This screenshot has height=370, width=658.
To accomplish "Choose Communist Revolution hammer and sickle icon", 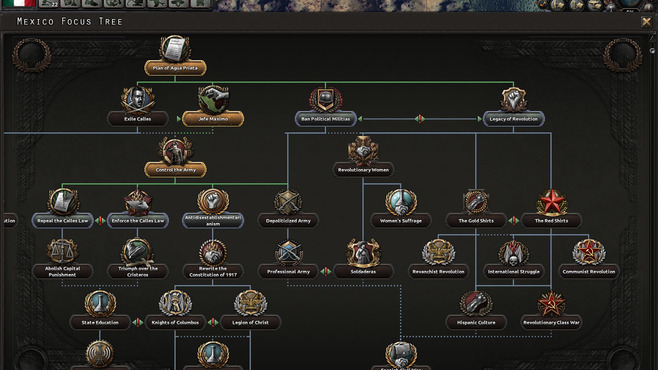I will [x=588, y=253].
